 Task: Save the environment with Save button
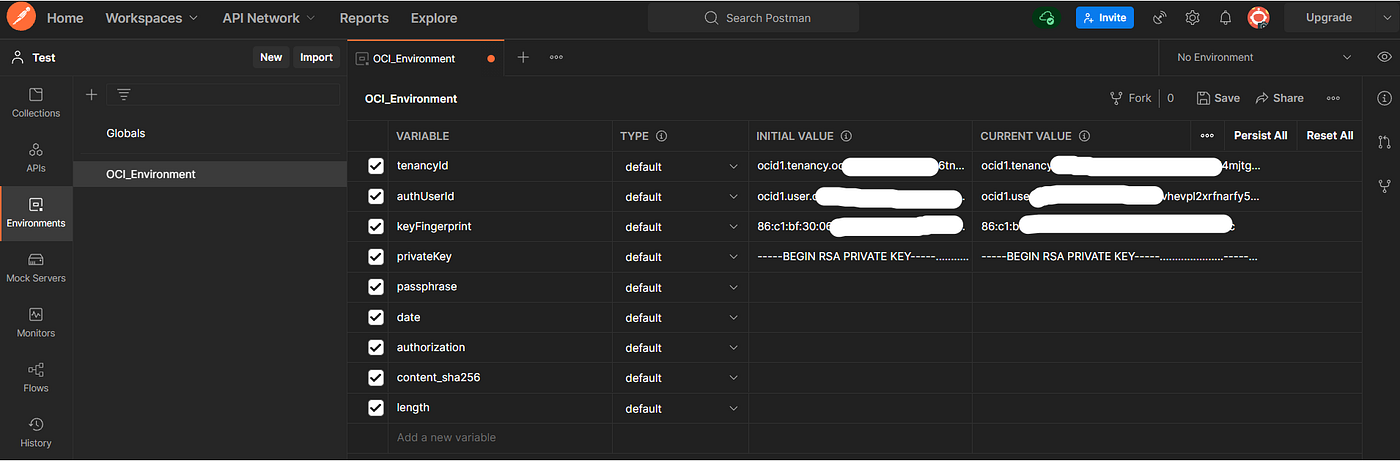pyautogui.click(x=1218, y=98)
